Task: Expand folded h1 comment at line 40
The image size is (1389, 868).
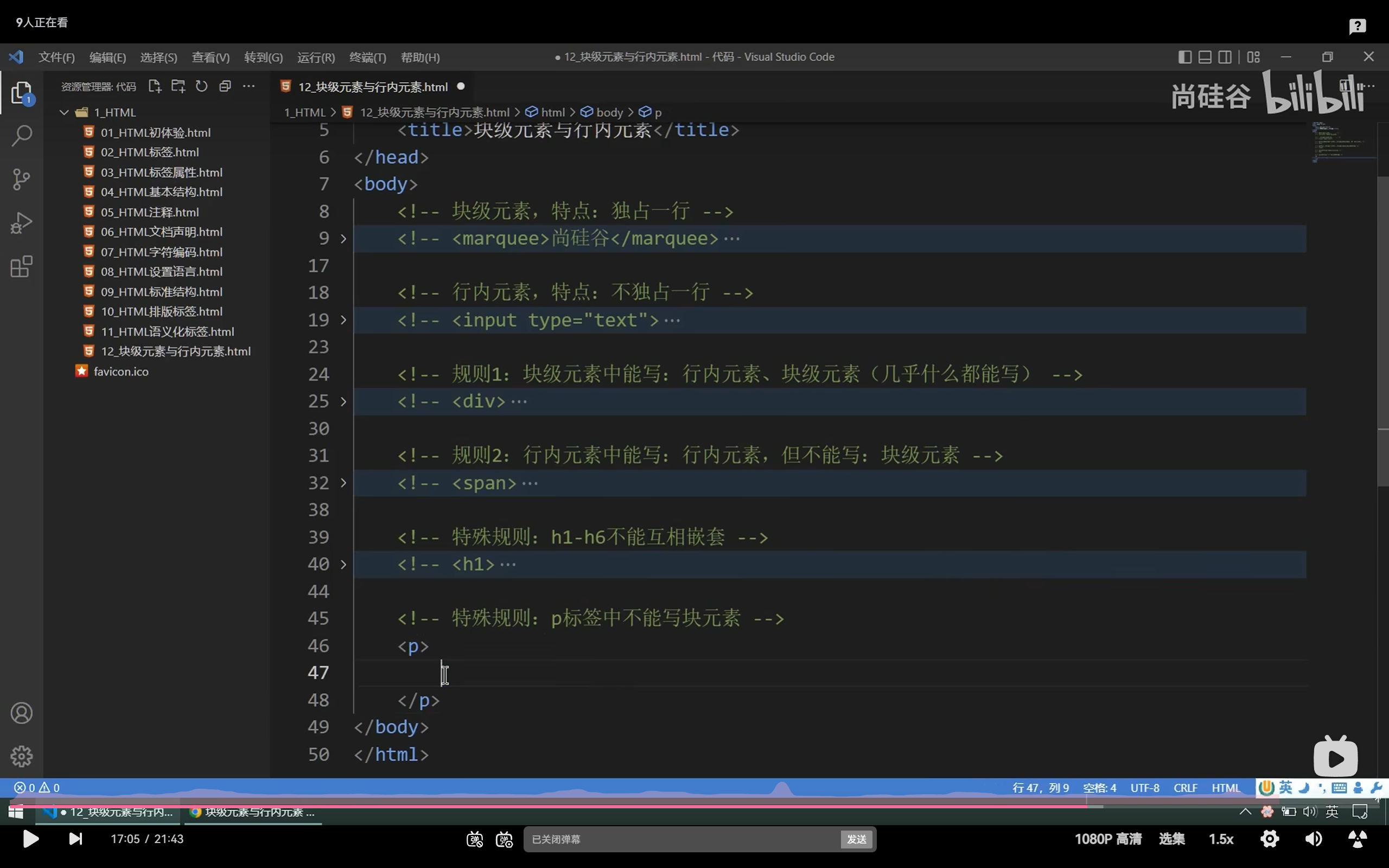Action: [343, 564]
